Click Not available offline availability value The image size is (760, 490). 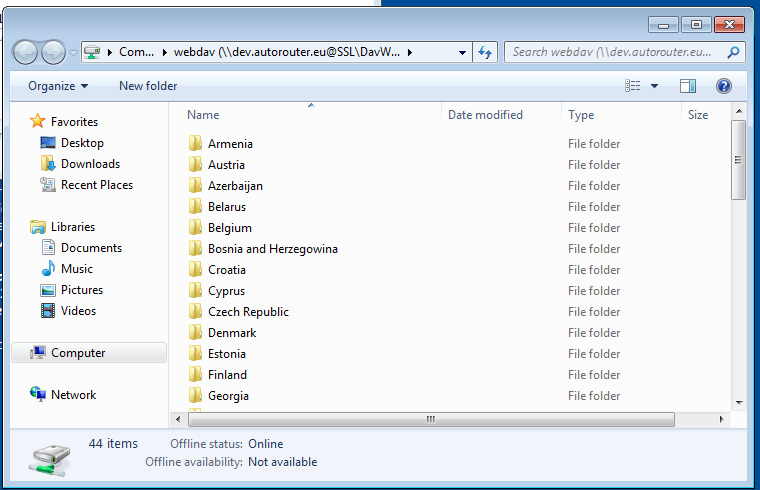(x=283, y=462)
